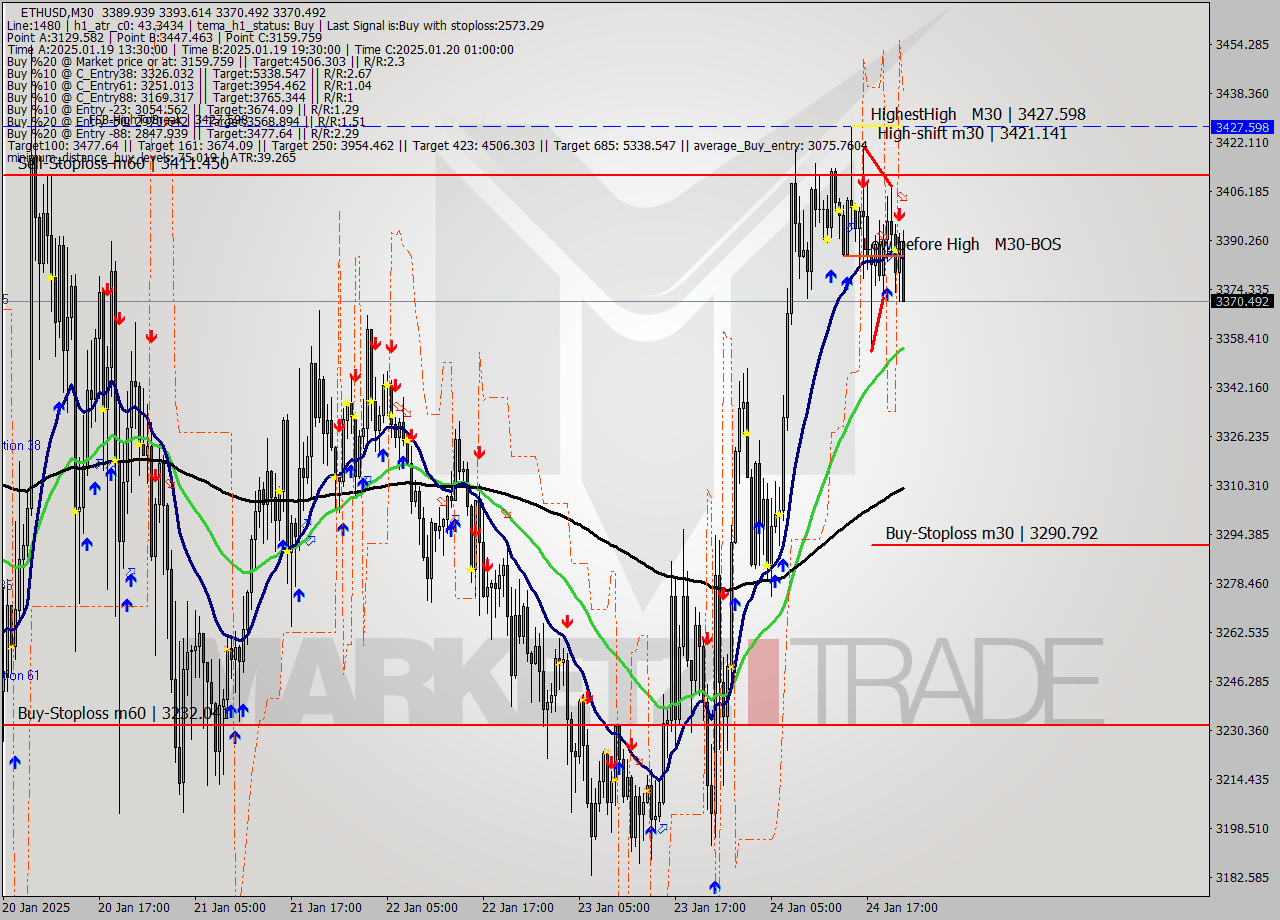This screenshot has width=1280, height=920.
Task: Click the 3294.385 price axis value
Action: pos(1241,534)
